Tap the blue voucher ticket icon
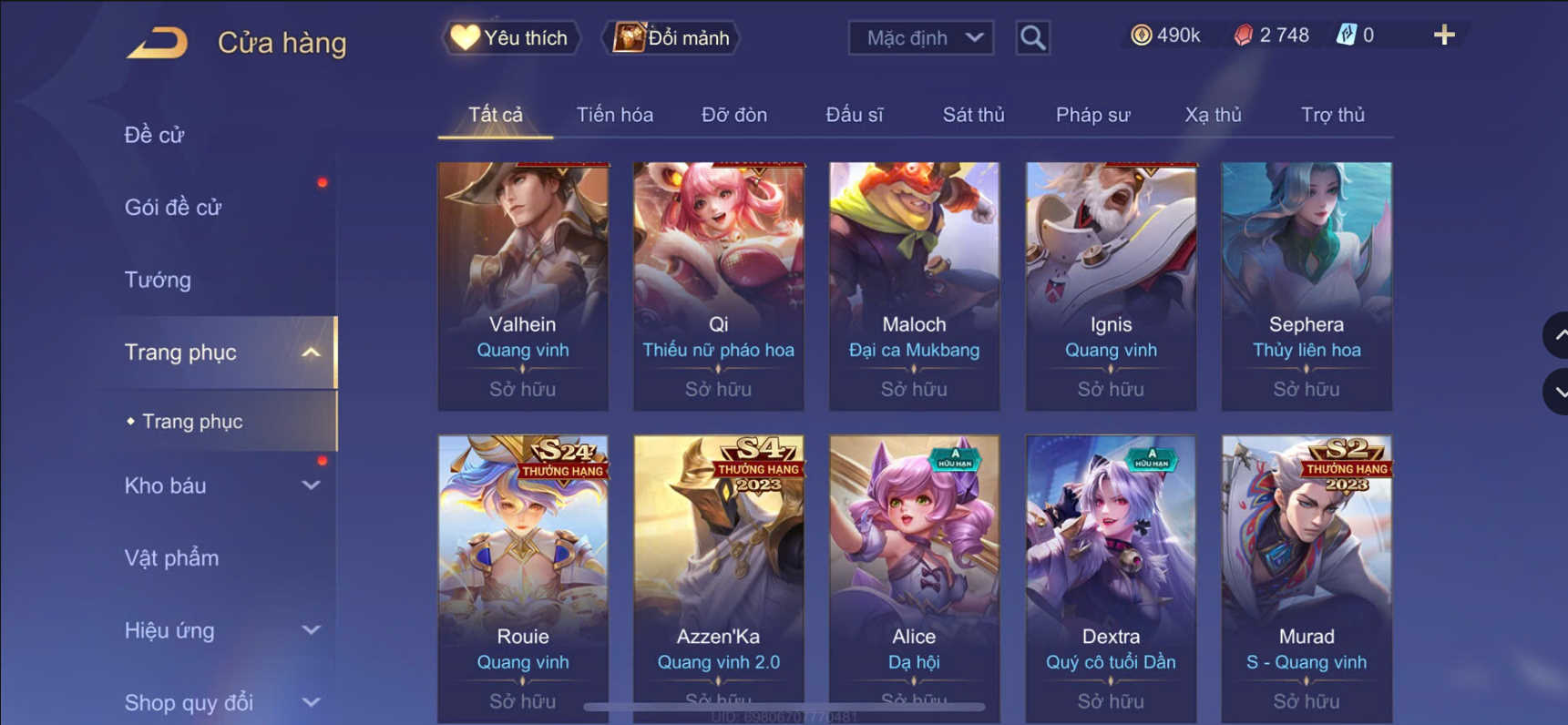The width and height of the screenshot is (1568, 725). coord(1346,36)
